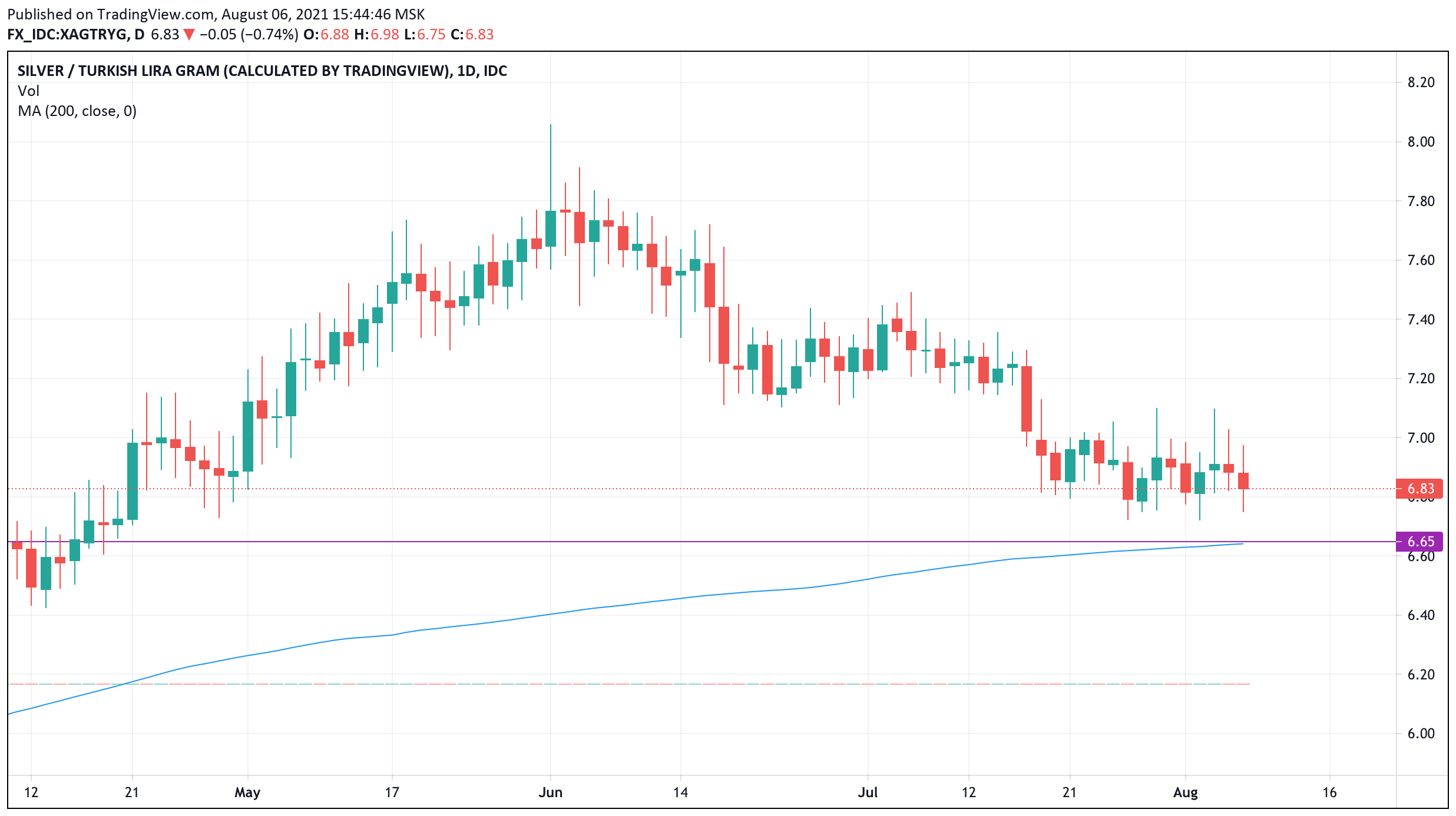Click the 6.40 price axis label
Viewport: 1456px width, 816px height.
(x=1421, y=615)
